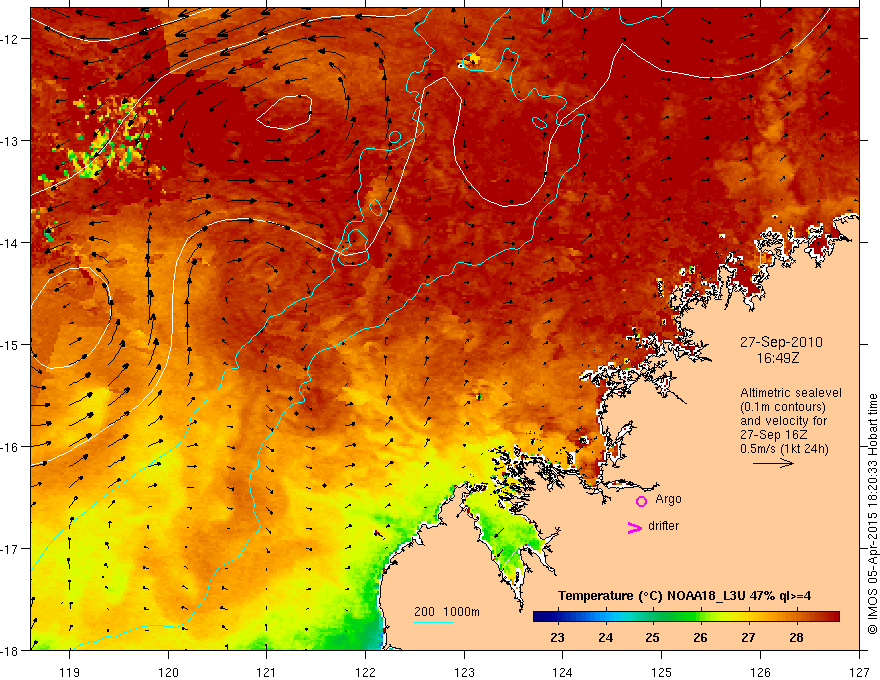Click the 'Argo' legend label
The height and width of the screenshot is (680, 880).
668,499
